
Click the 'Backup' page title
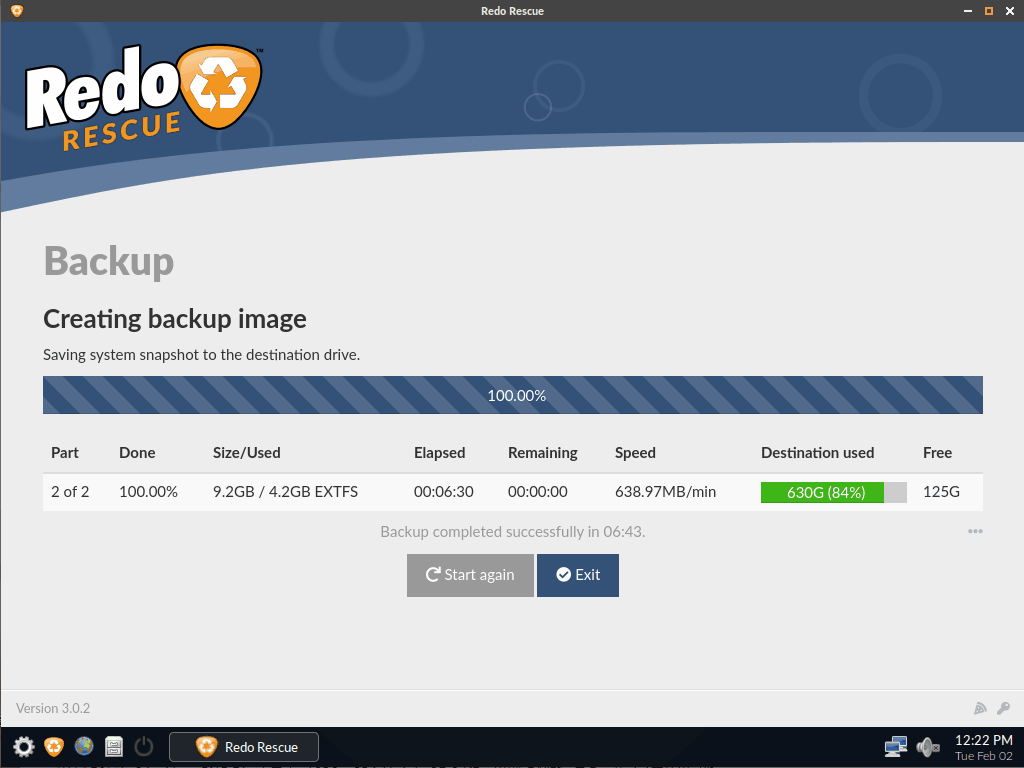pos(109,262)
